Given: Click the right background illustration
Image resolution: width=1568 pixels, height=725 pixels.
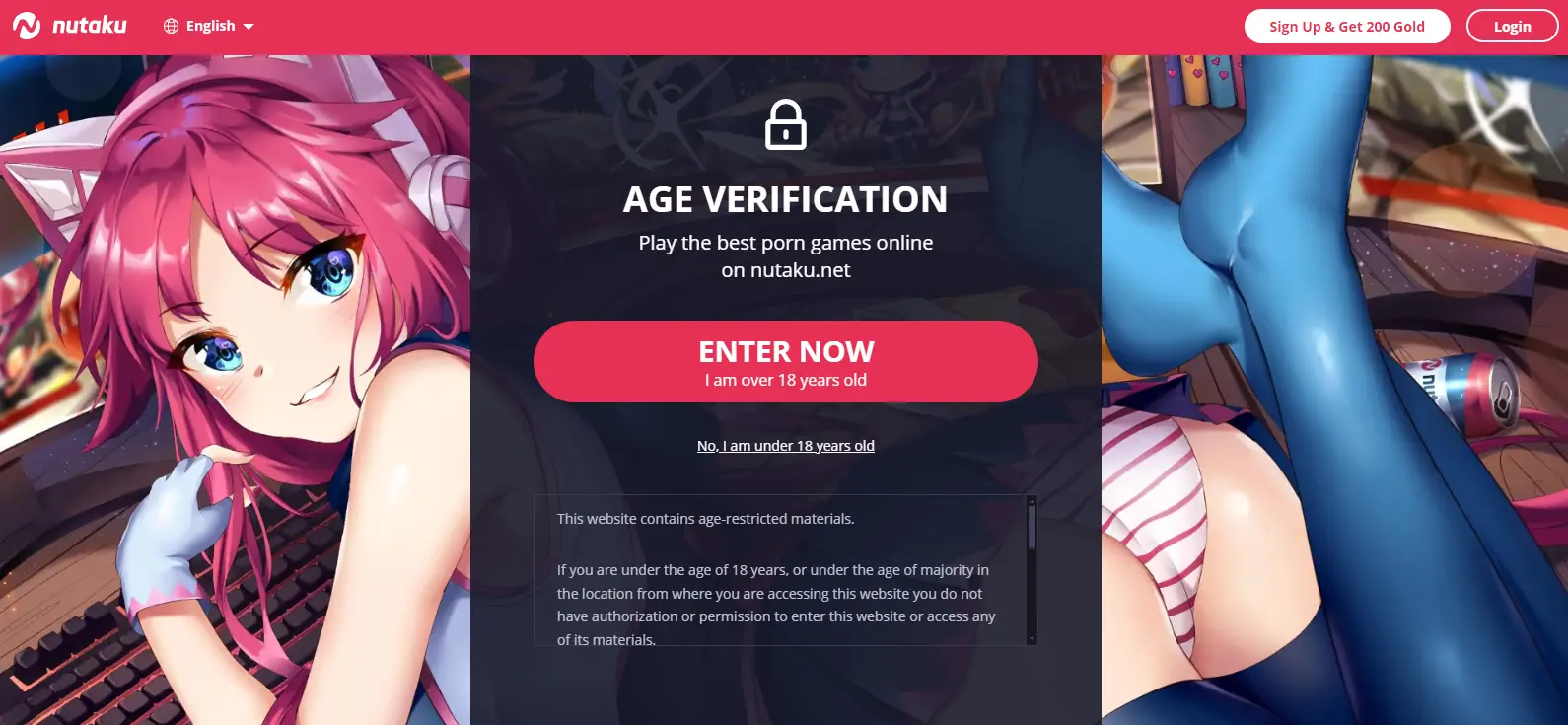Looking at the screenshot, I should (x=1334, y=390).
